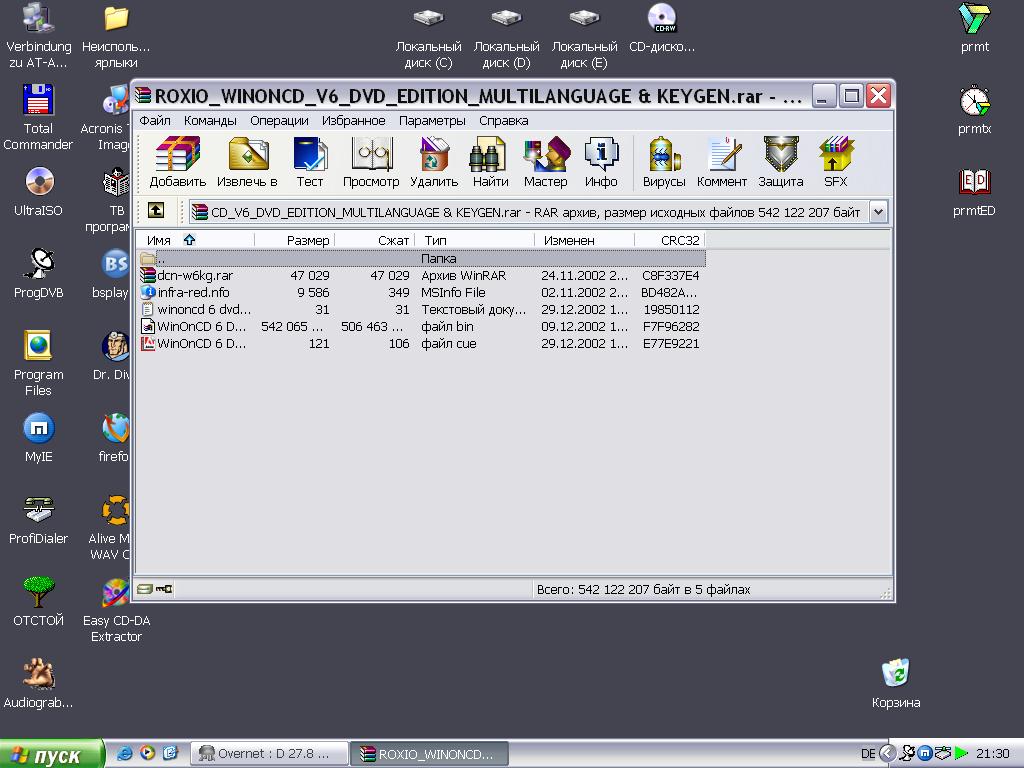
Task: Scan archive with Вирусы tool
Action: 664,162
